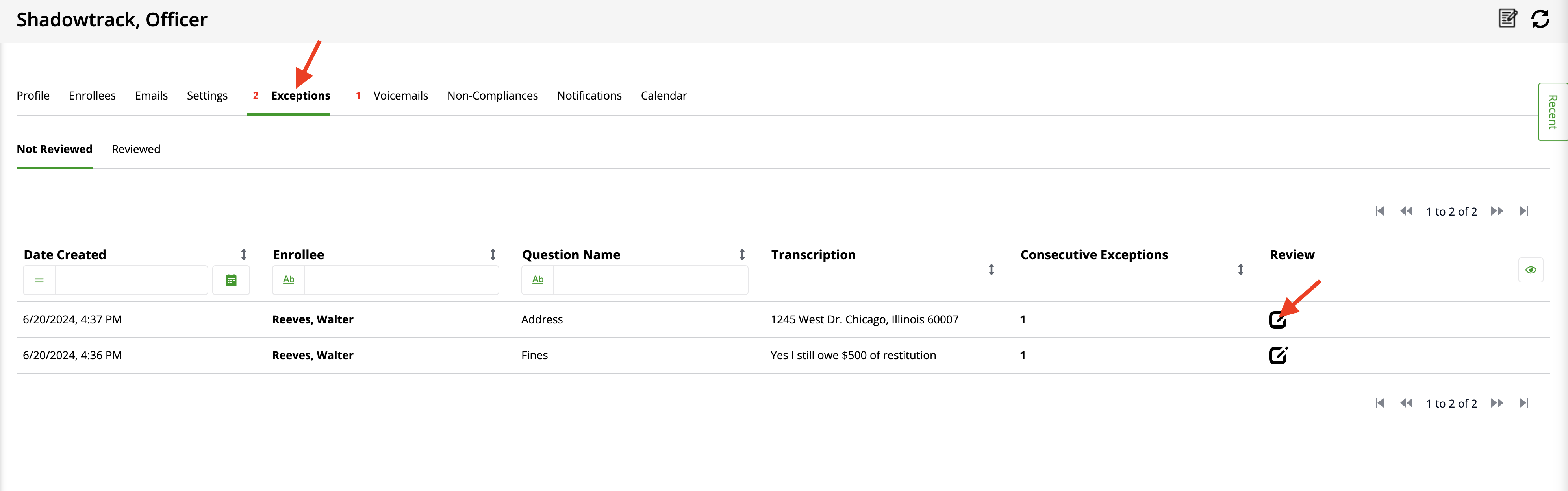Screen dimensions: 1568x491
Task: Open Question Name filter operator dropdown
Action: tap(537, 280)
